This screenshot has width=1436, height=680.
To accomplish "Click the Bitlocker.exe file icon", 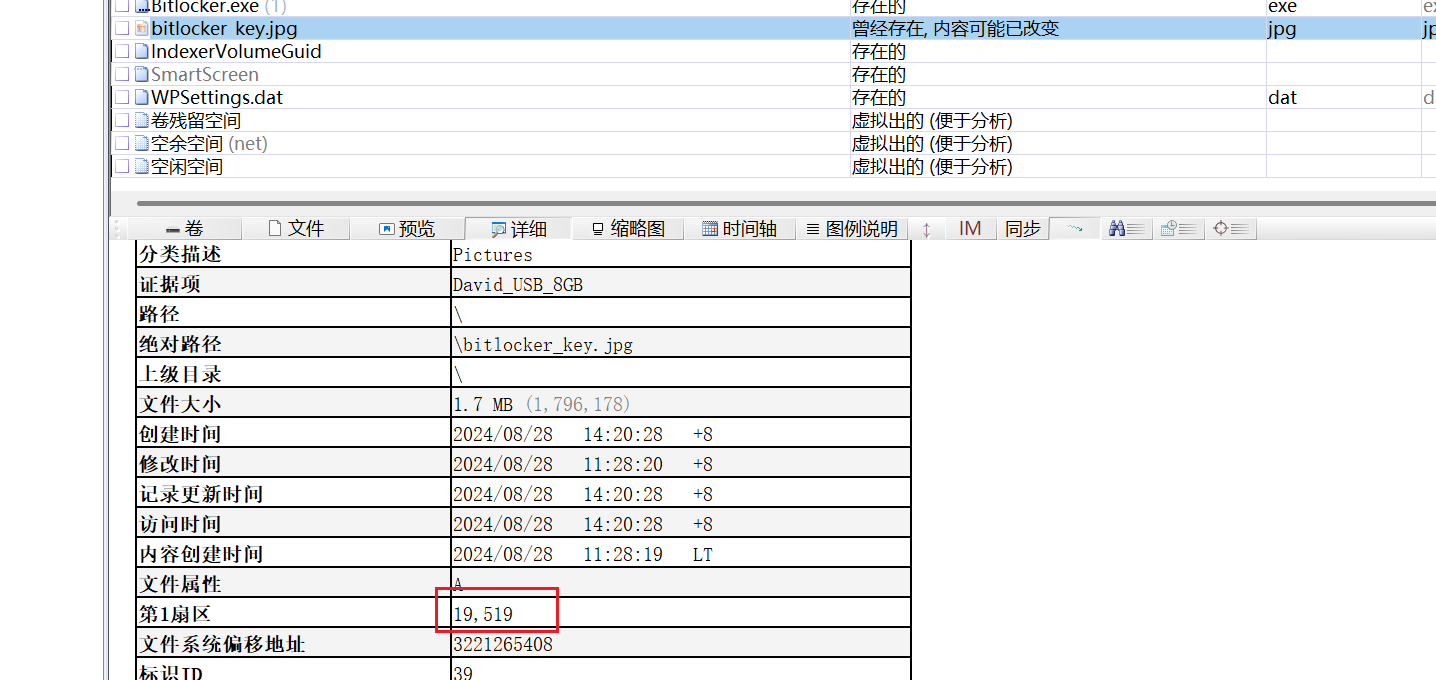I will pos(141,7).
